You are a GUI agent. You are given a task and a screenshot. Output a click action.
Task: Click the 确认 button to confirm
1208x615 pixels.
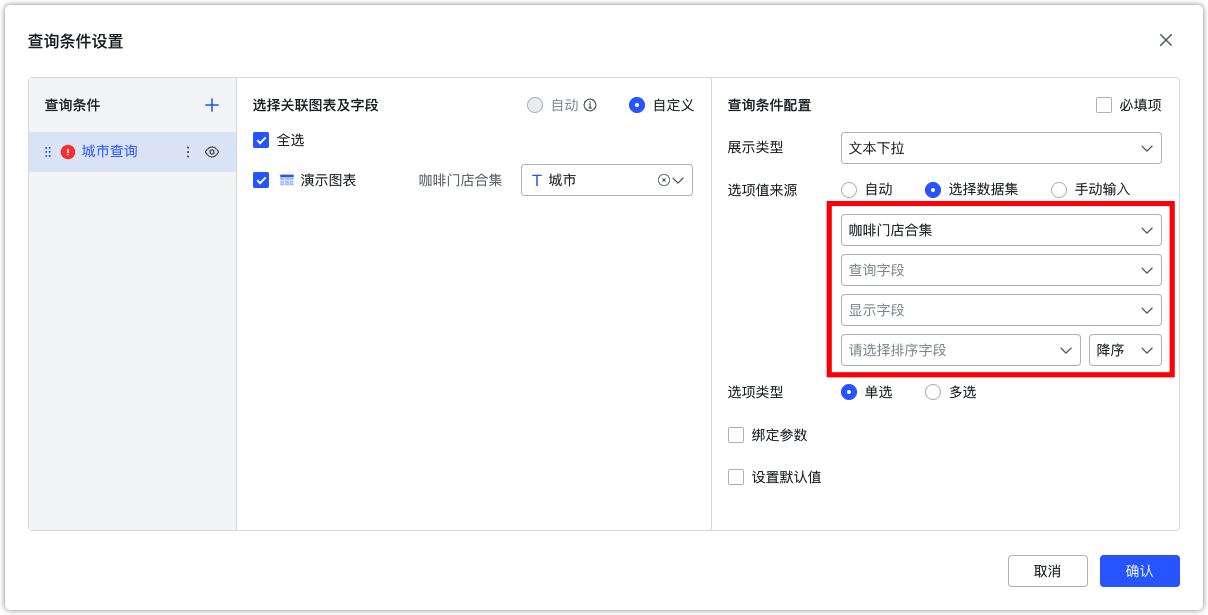1139,571
